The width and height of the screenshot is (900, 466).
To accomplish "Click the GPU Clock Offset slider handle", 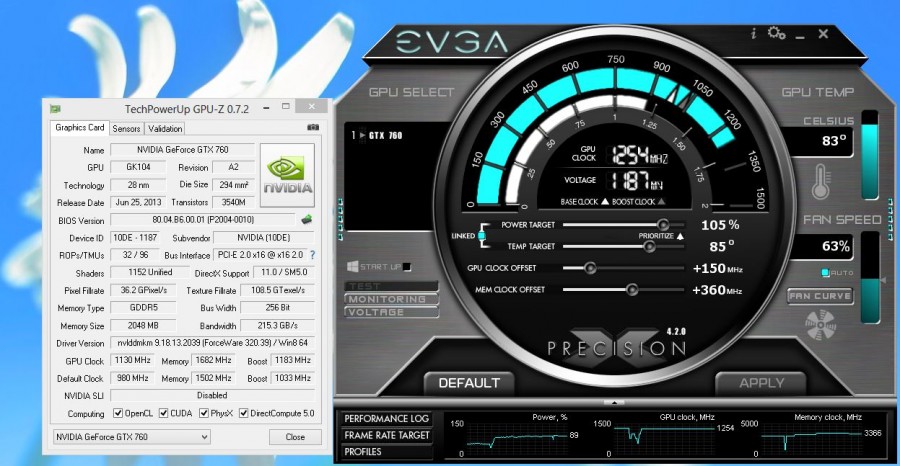I will click(589, 268).
